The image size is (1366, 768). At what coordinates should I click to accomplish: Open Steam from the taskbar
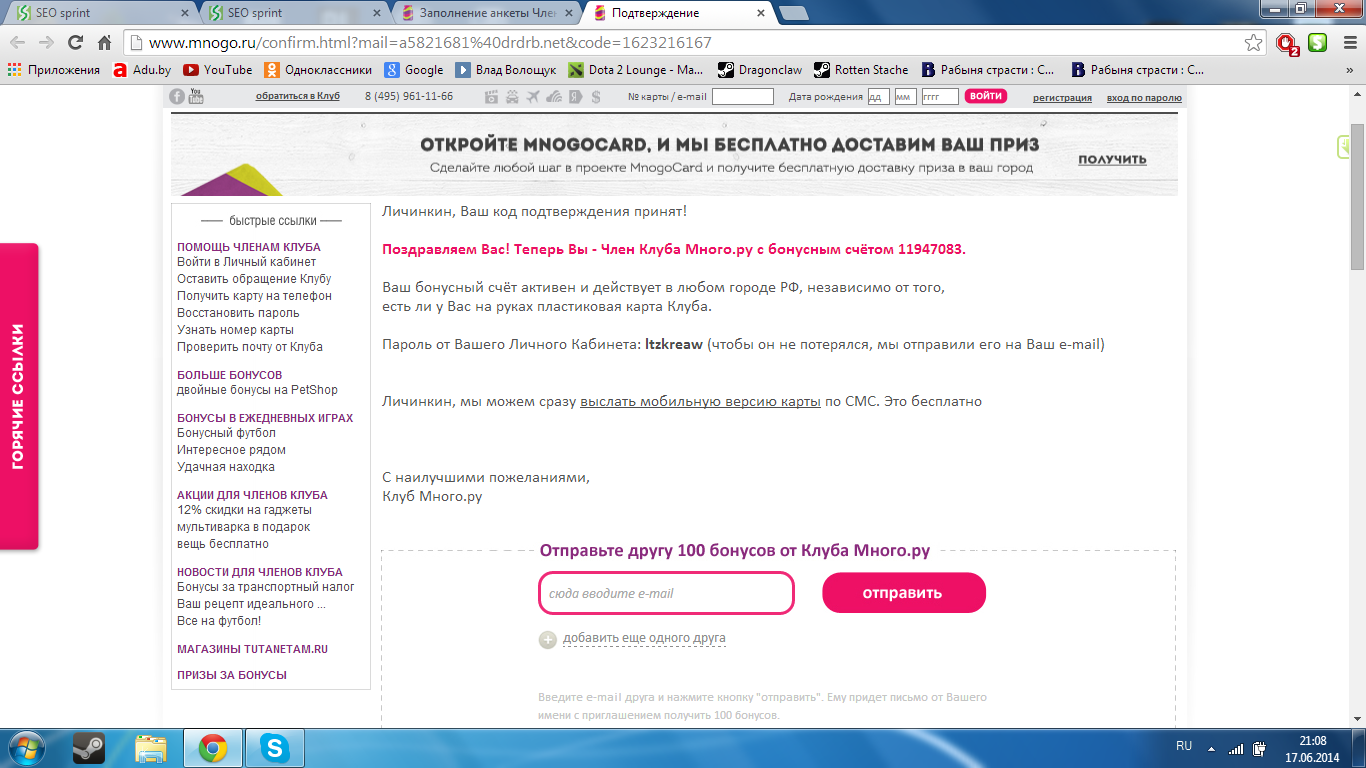(x=89, y=748)
